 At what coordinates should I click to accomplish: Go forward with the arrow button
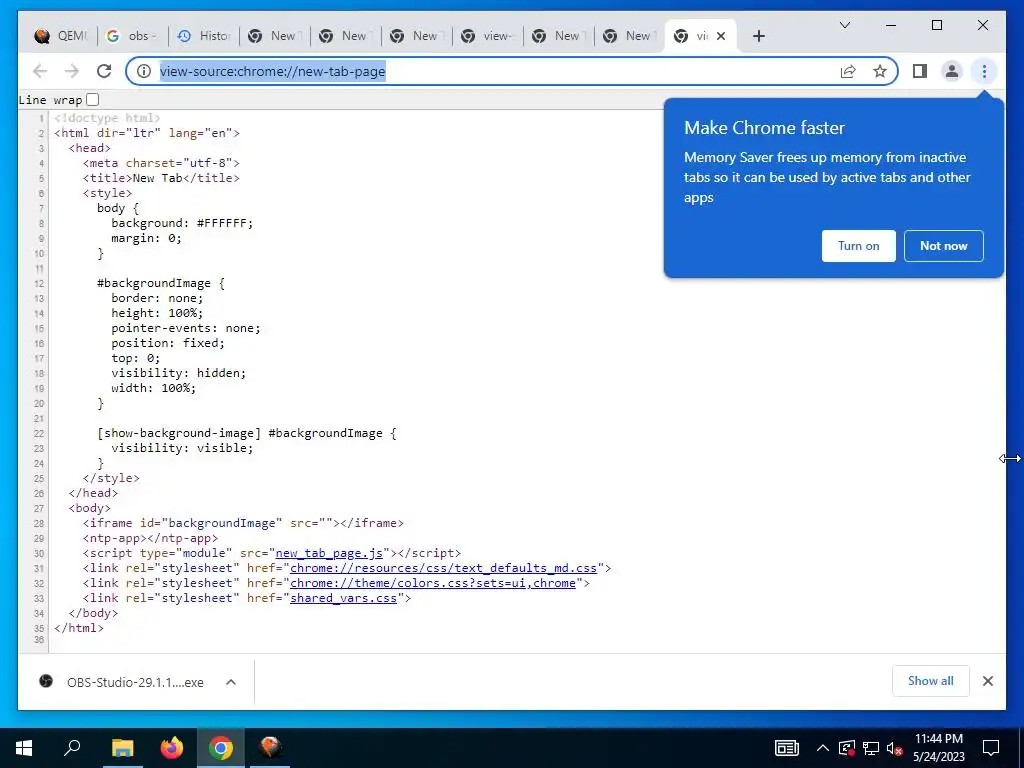click(72, 71)
